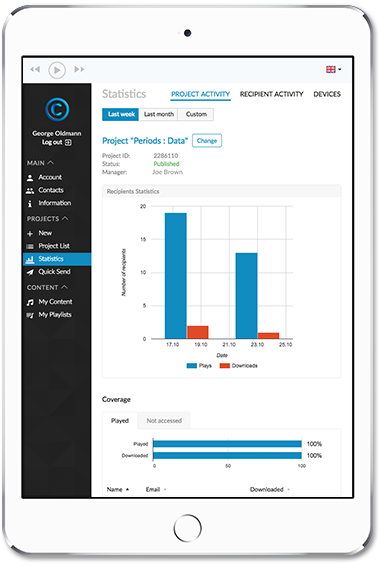The image size is (380, 566).
Task: Click the play button in player bar
Action: click(57, 70)
